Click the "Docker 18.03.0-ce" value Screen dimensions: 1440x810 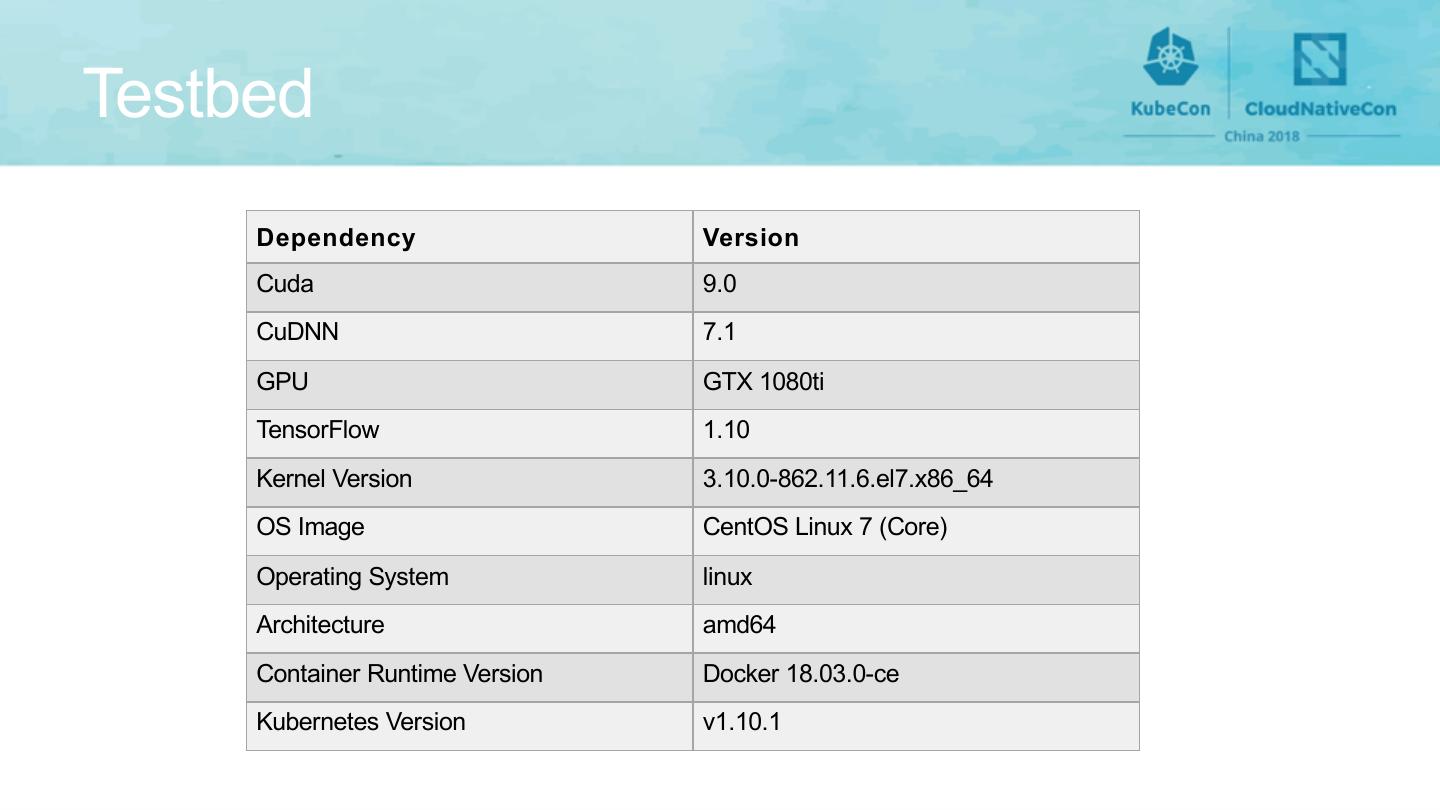(801, 674)
